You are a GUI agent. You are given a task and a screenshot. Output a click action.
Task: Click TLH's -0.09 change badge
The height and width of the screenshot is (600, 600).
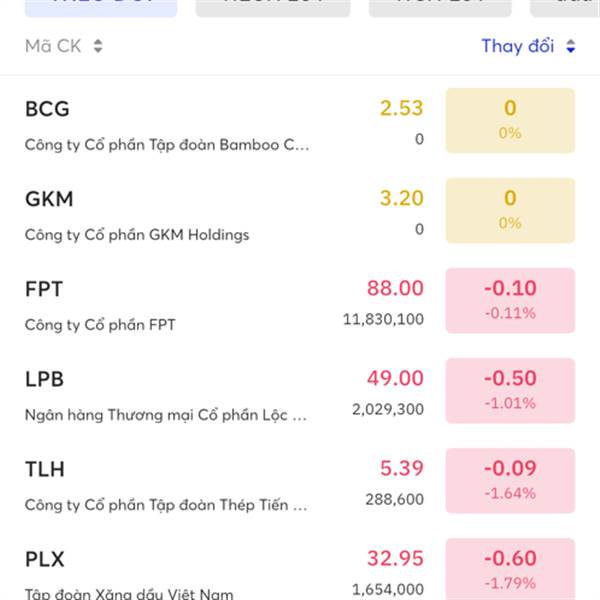510,480
